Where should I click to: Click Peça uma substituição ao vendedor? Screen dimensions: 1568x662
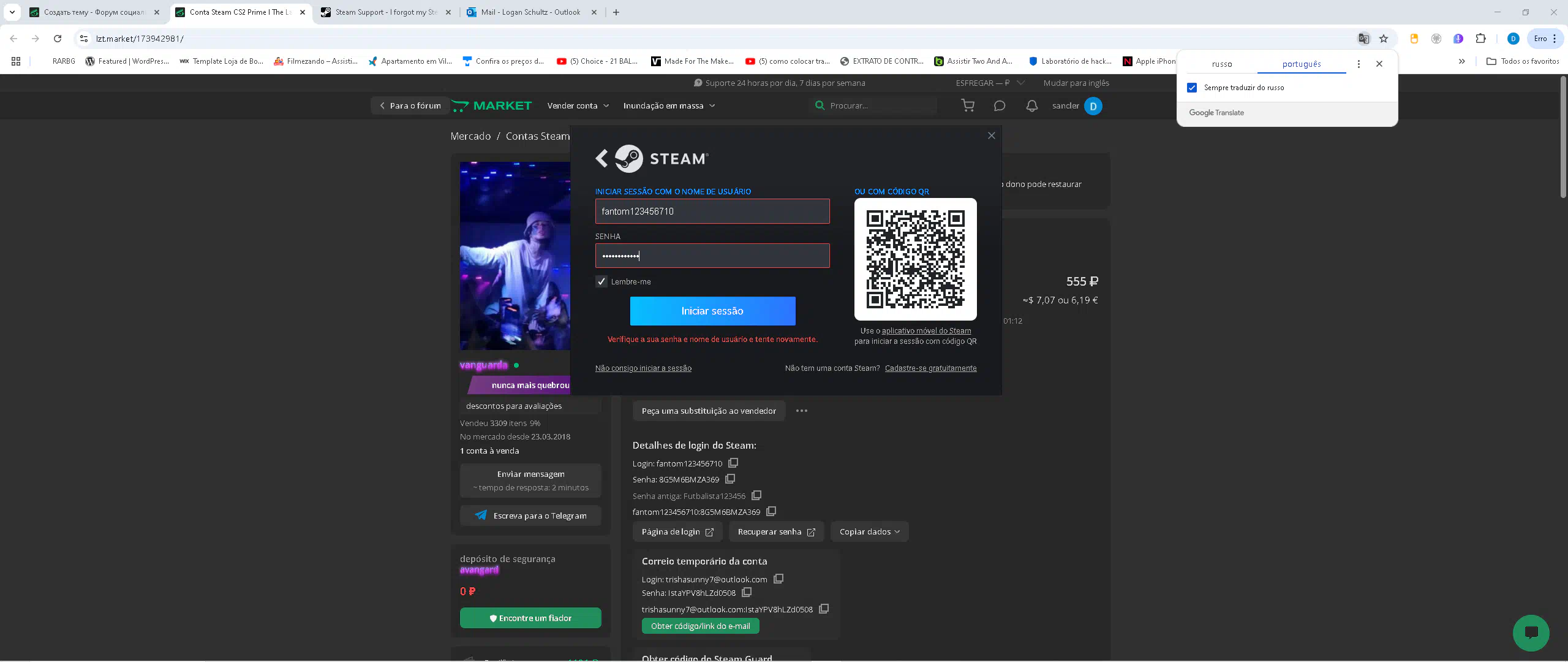[709, 411]
